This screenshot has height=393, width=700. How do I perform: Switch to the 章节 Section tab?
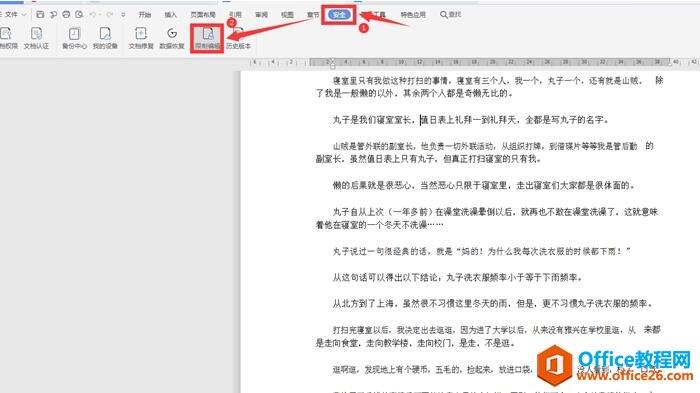tap(313, 15)
